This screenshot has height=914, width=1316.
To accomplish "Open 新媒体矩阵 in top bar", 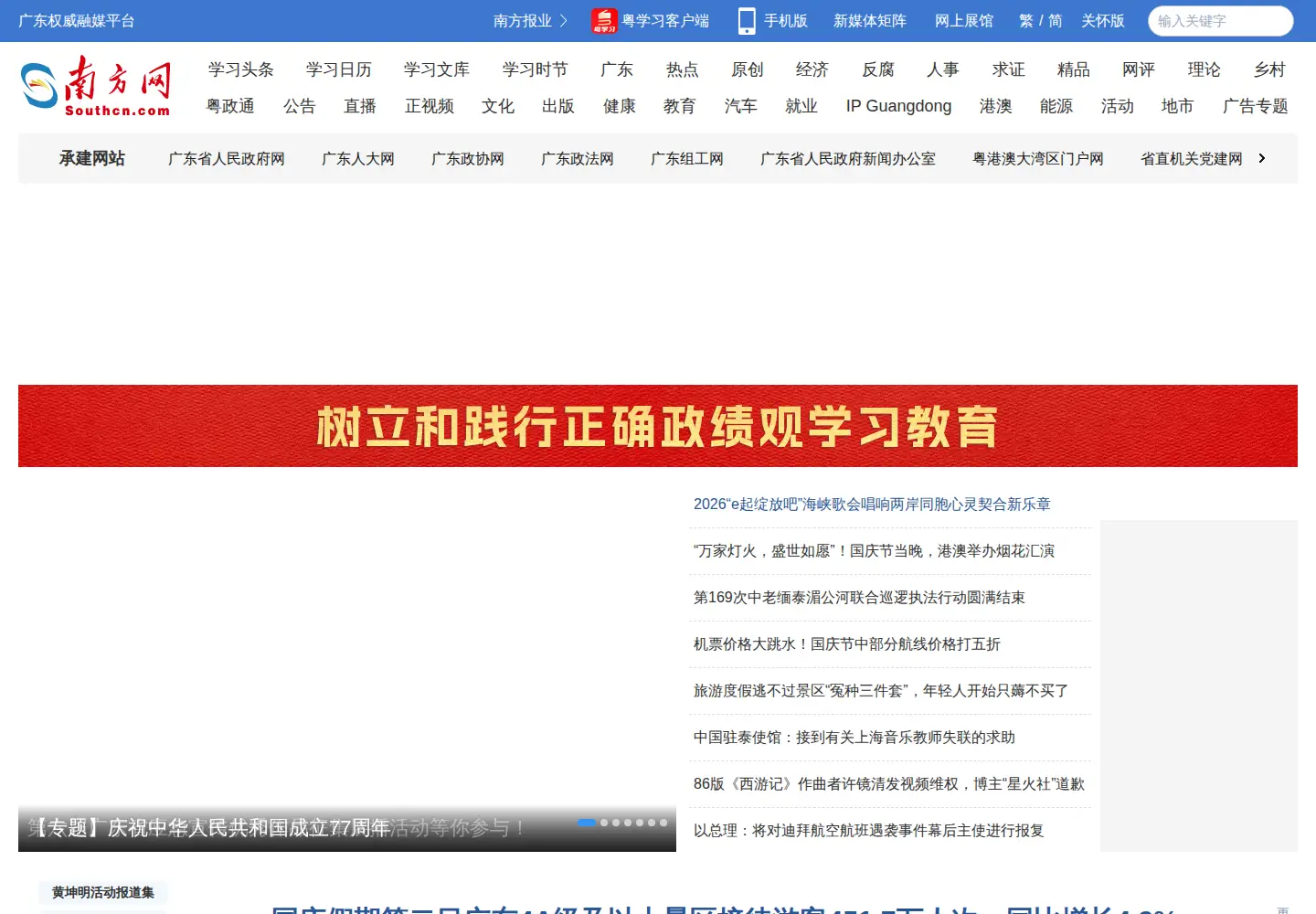I will [x=870, y=20].
